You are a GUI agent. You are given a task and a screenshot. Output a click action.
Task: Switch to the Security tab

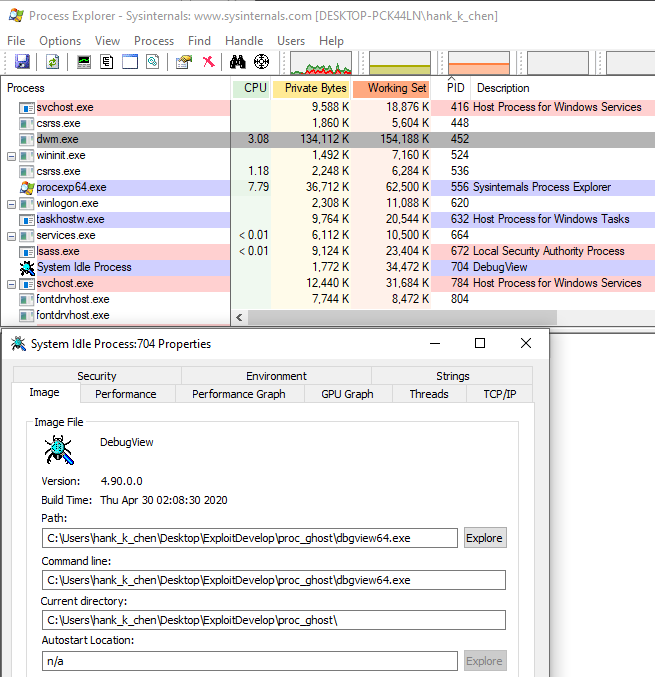(97, 376)
